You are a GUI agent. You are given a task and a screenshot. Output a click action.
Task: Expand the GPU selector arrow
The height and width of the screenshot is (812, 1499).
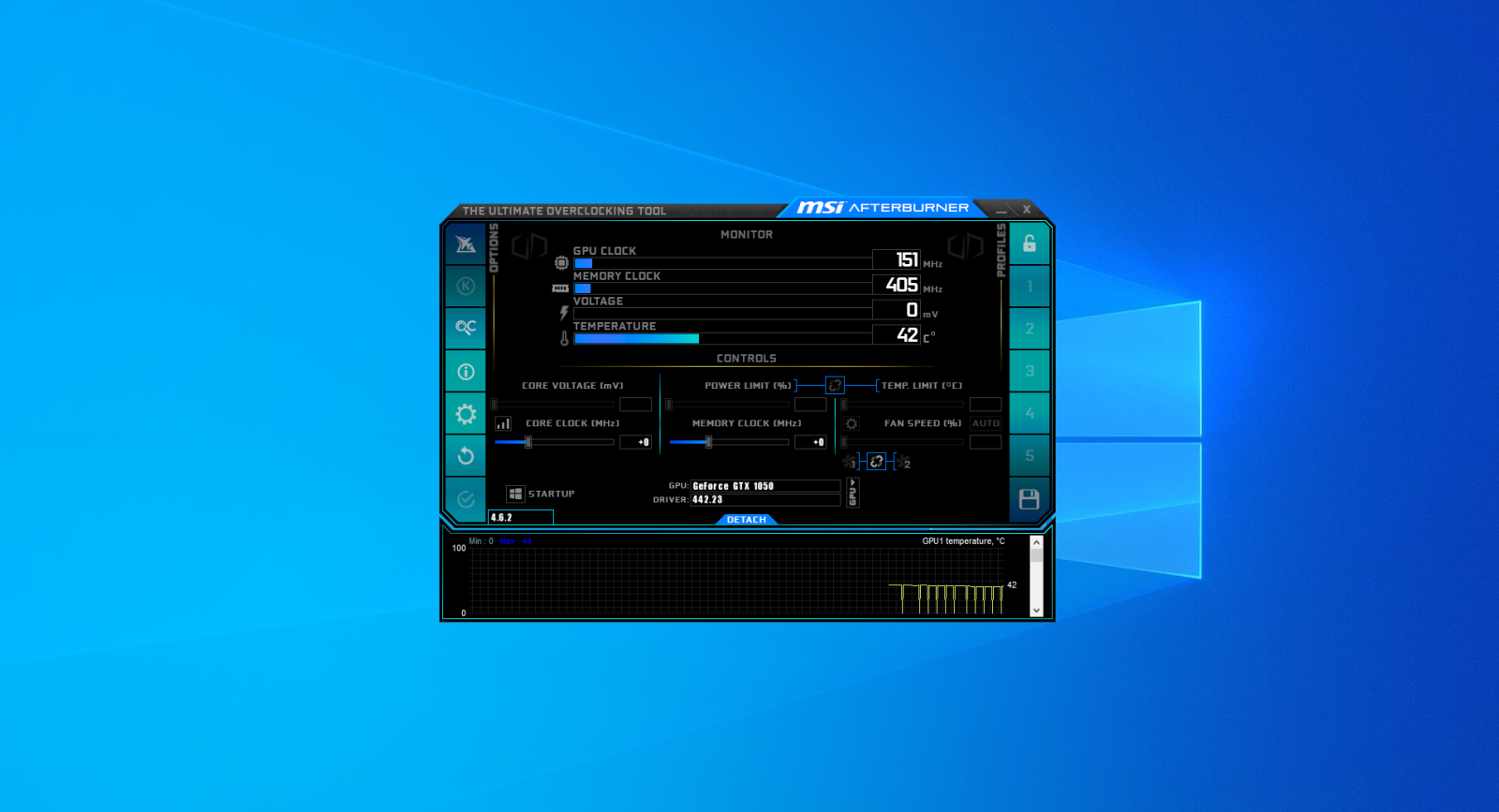(x=853, y=493)
